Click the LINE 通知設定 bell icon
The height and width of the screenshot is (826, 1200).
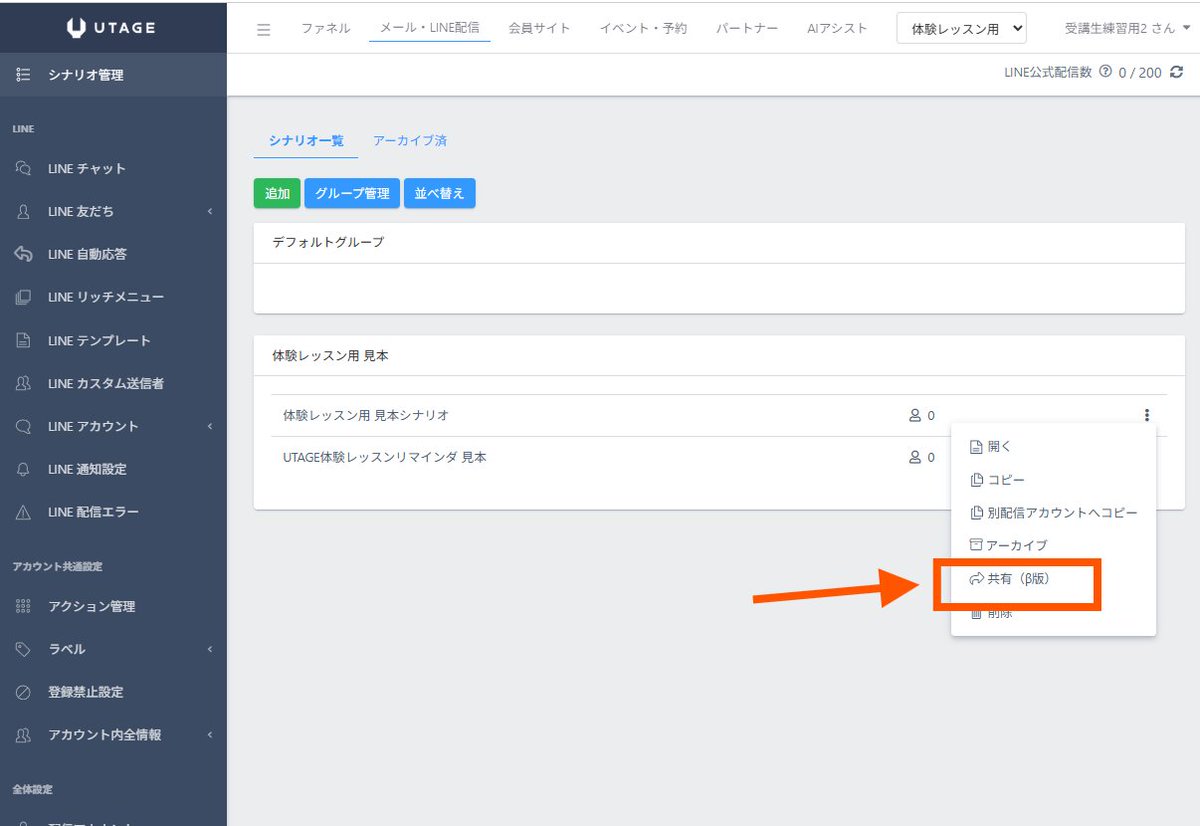23,469
